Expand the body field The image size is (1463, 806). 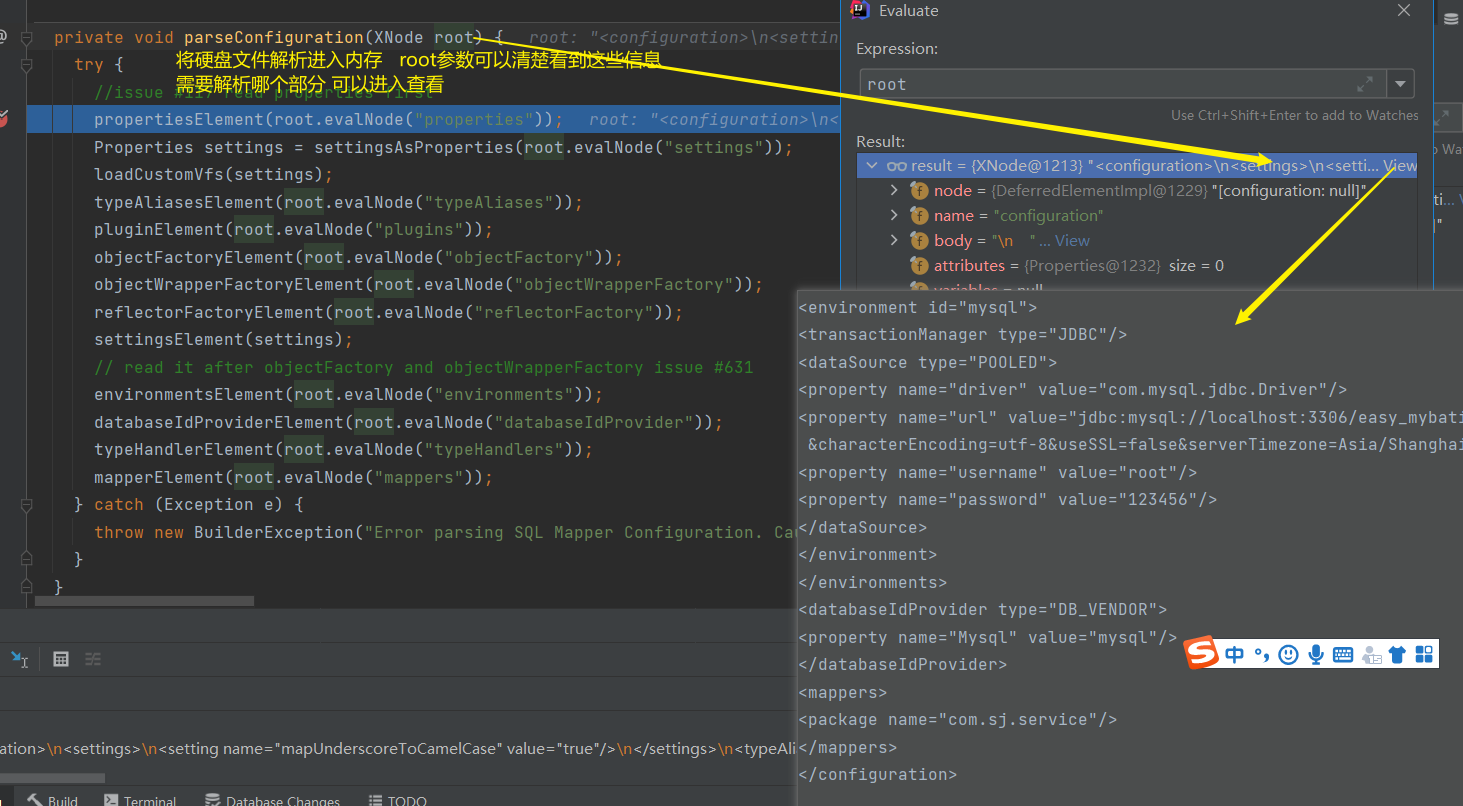[x=894, y=240]
